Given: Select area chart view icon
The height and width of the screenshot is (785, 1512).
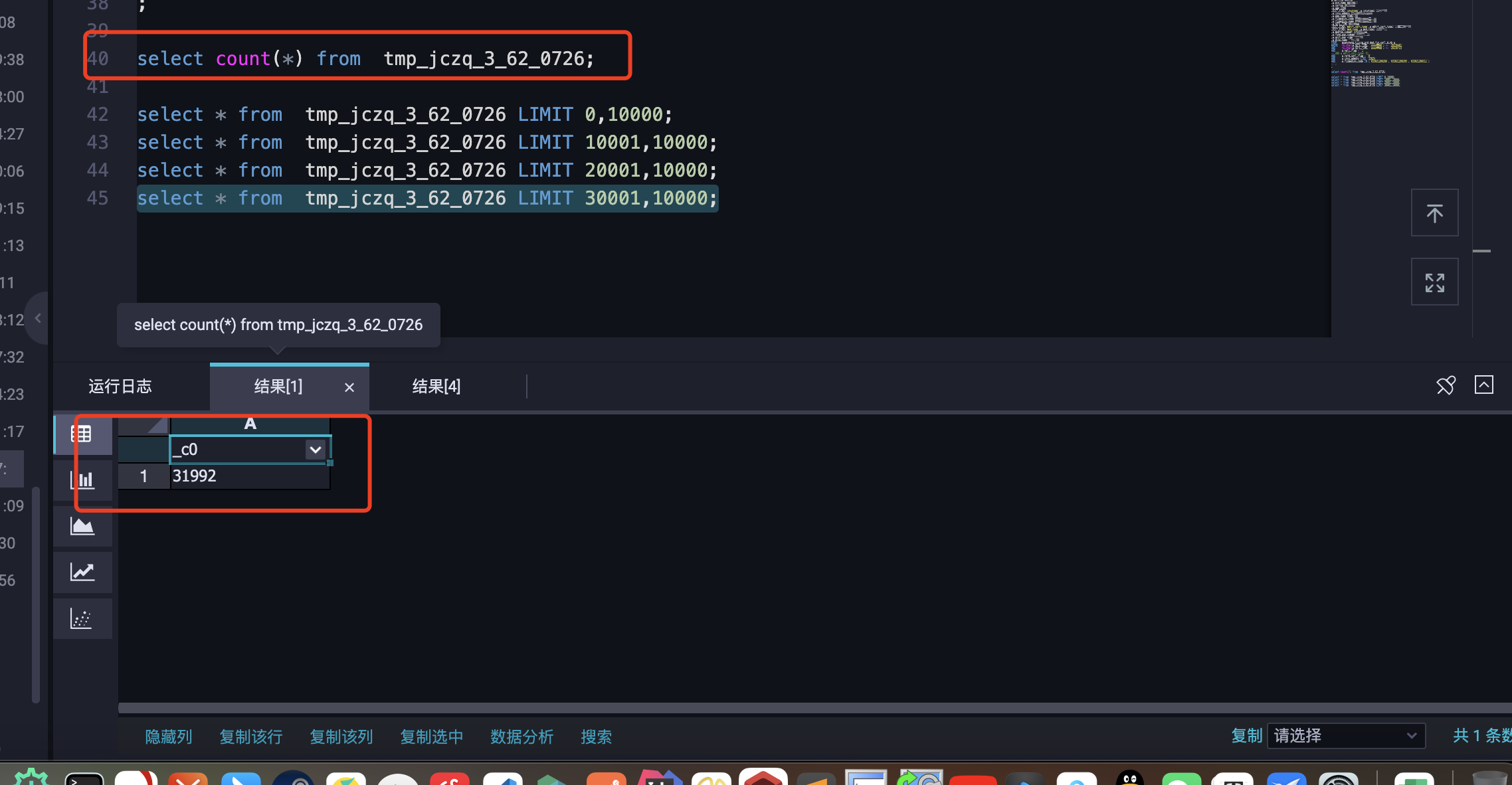Looking at the screenshot, I should 82,526.
